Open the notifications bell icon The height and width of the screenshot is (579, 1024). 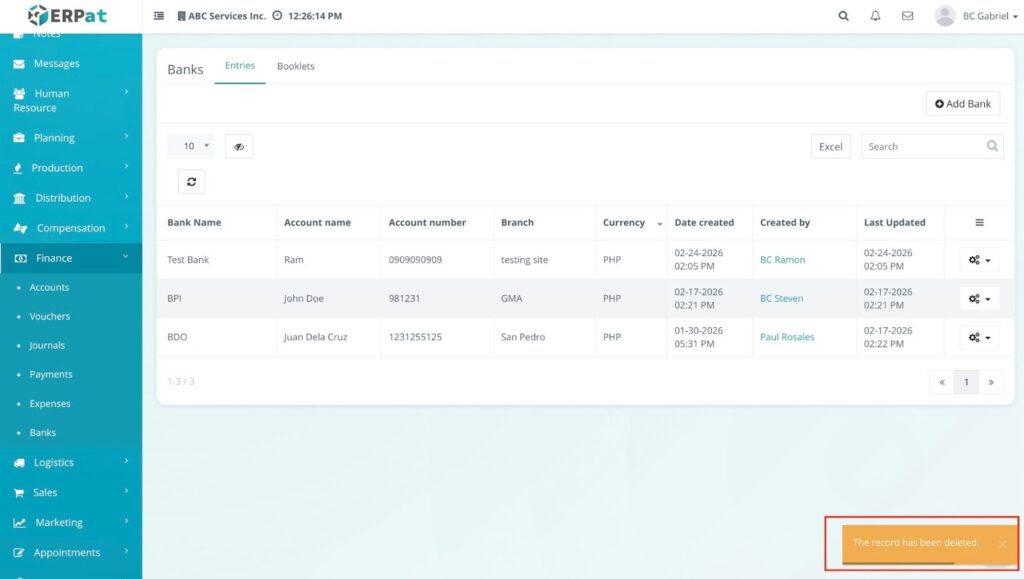tap(875, 16)
